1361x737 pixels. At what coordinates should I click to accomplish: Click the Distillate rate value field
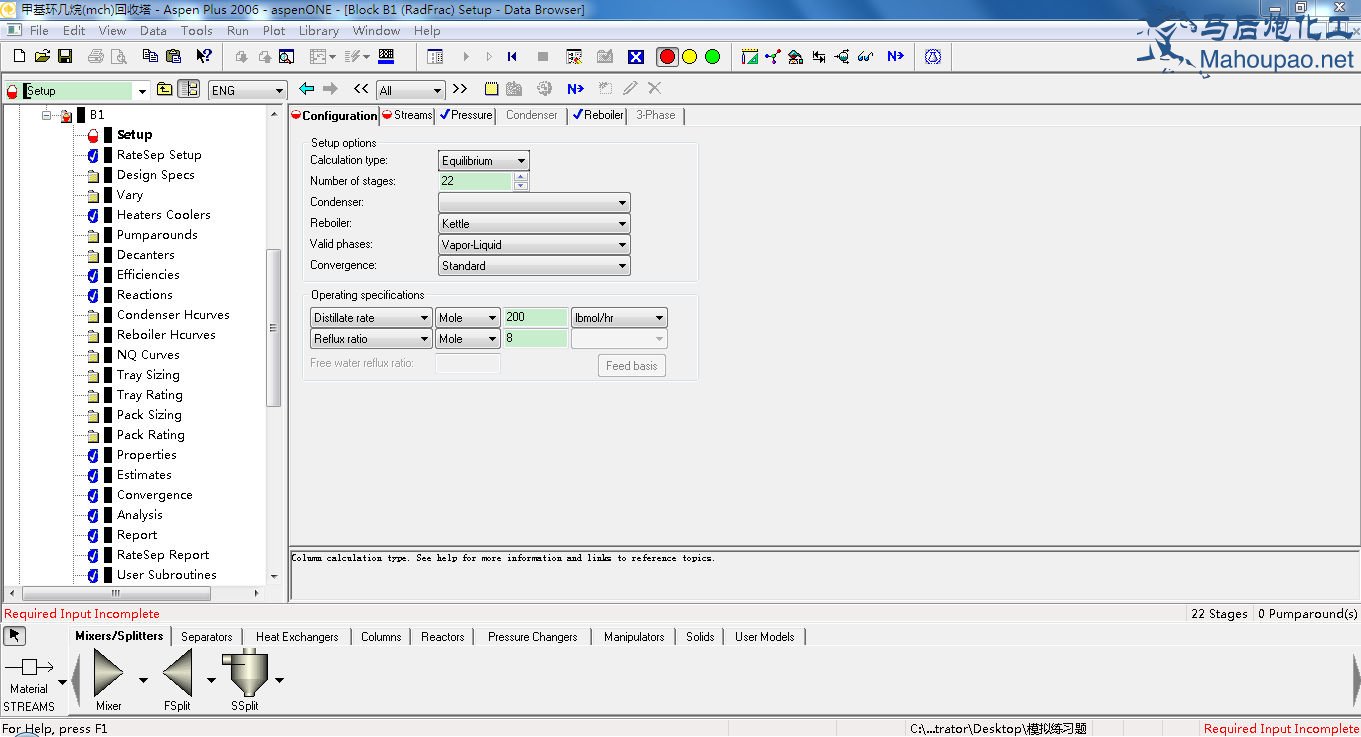535,317
